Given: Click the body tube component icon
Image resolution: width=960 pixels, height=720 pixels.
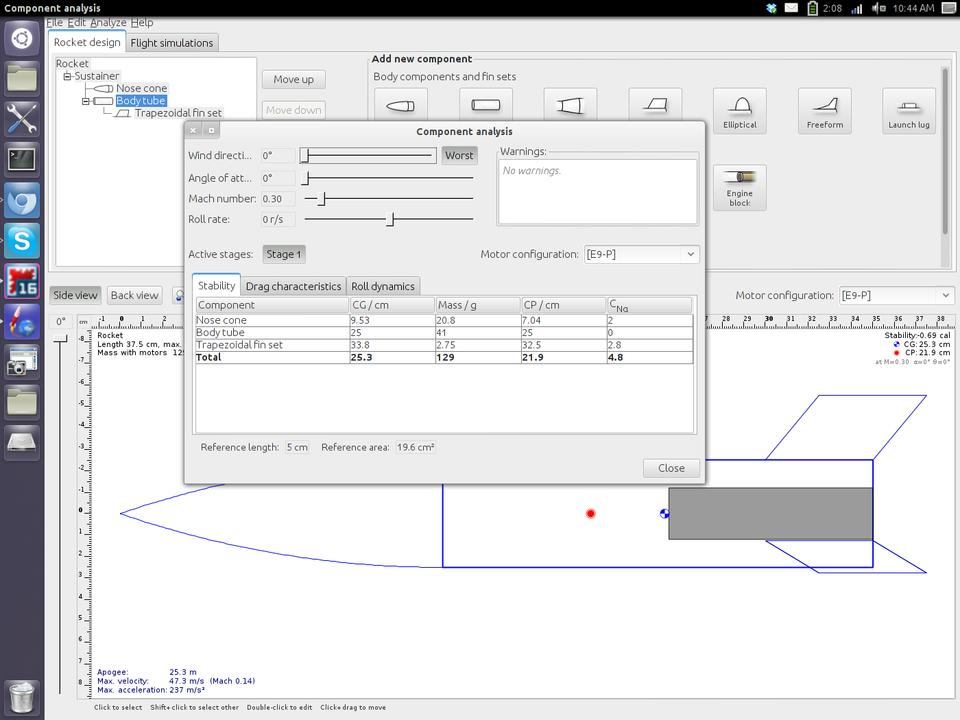Looking at the screenshot, I should 485,106.
